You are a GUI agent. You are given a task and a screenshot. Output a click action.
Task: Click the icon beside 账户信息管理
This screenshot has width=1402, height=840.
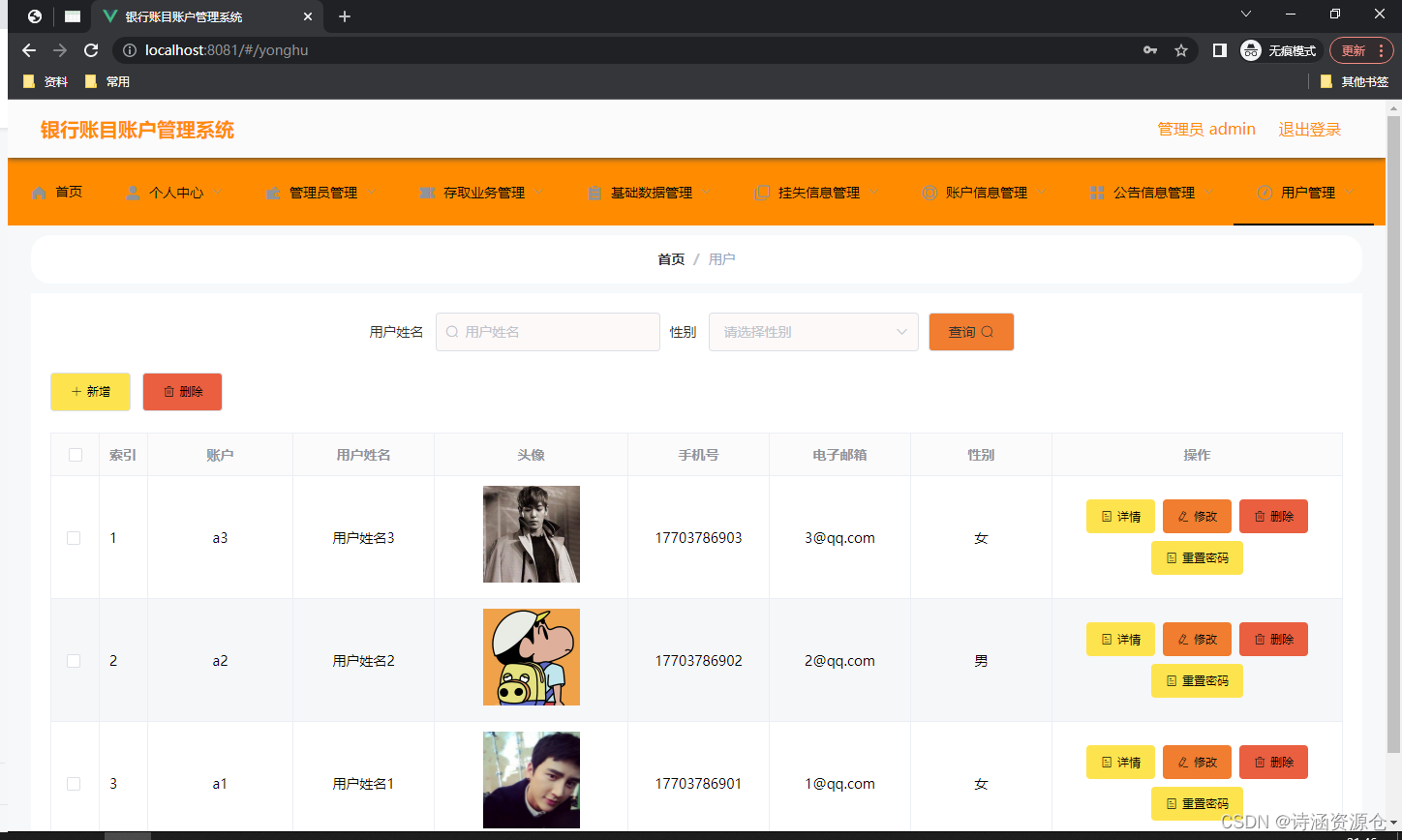(930, 193)
